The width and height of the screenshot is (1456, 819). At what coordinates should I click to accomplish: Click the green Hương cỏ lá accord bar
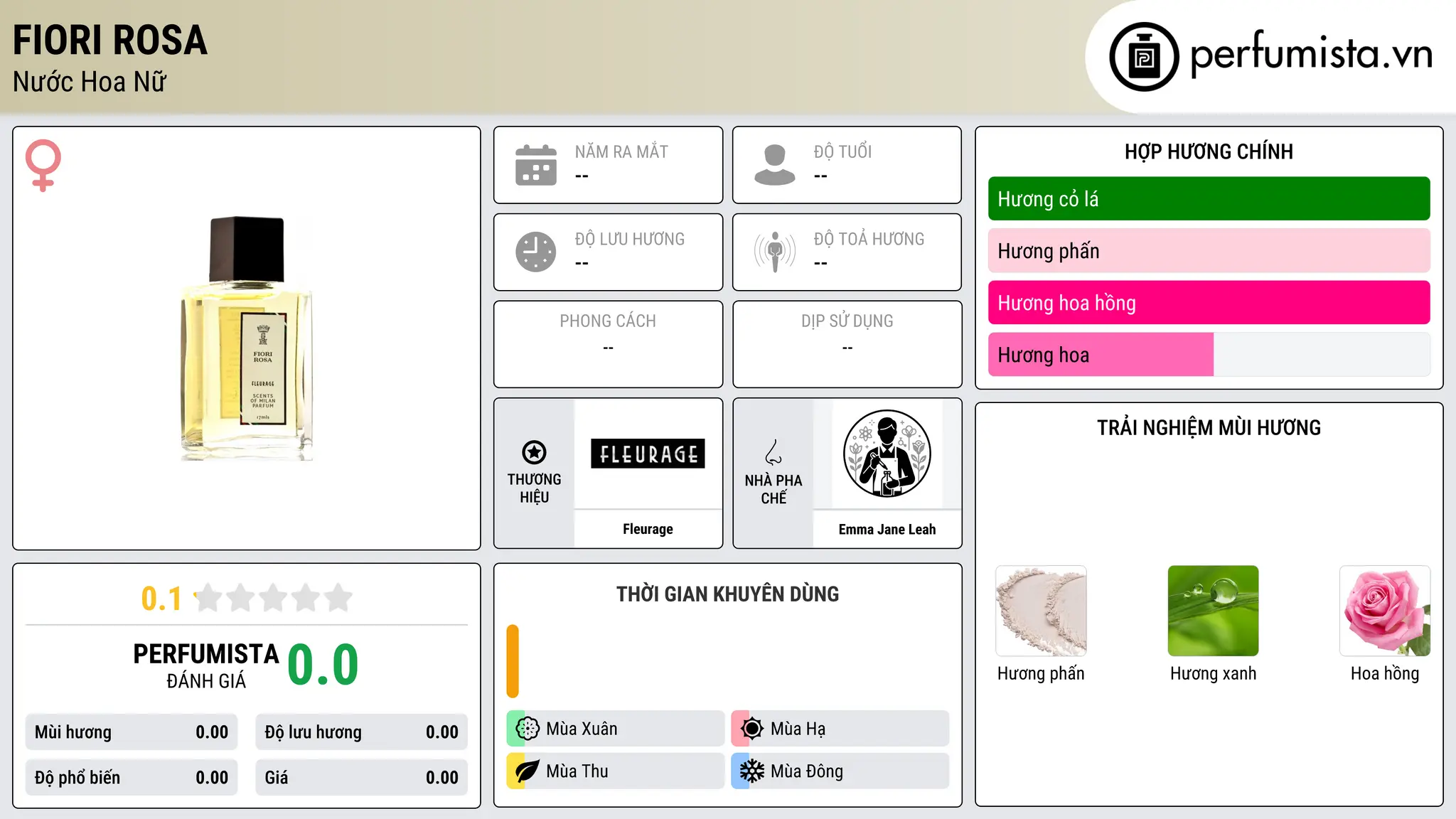(x=1209, y=199)
